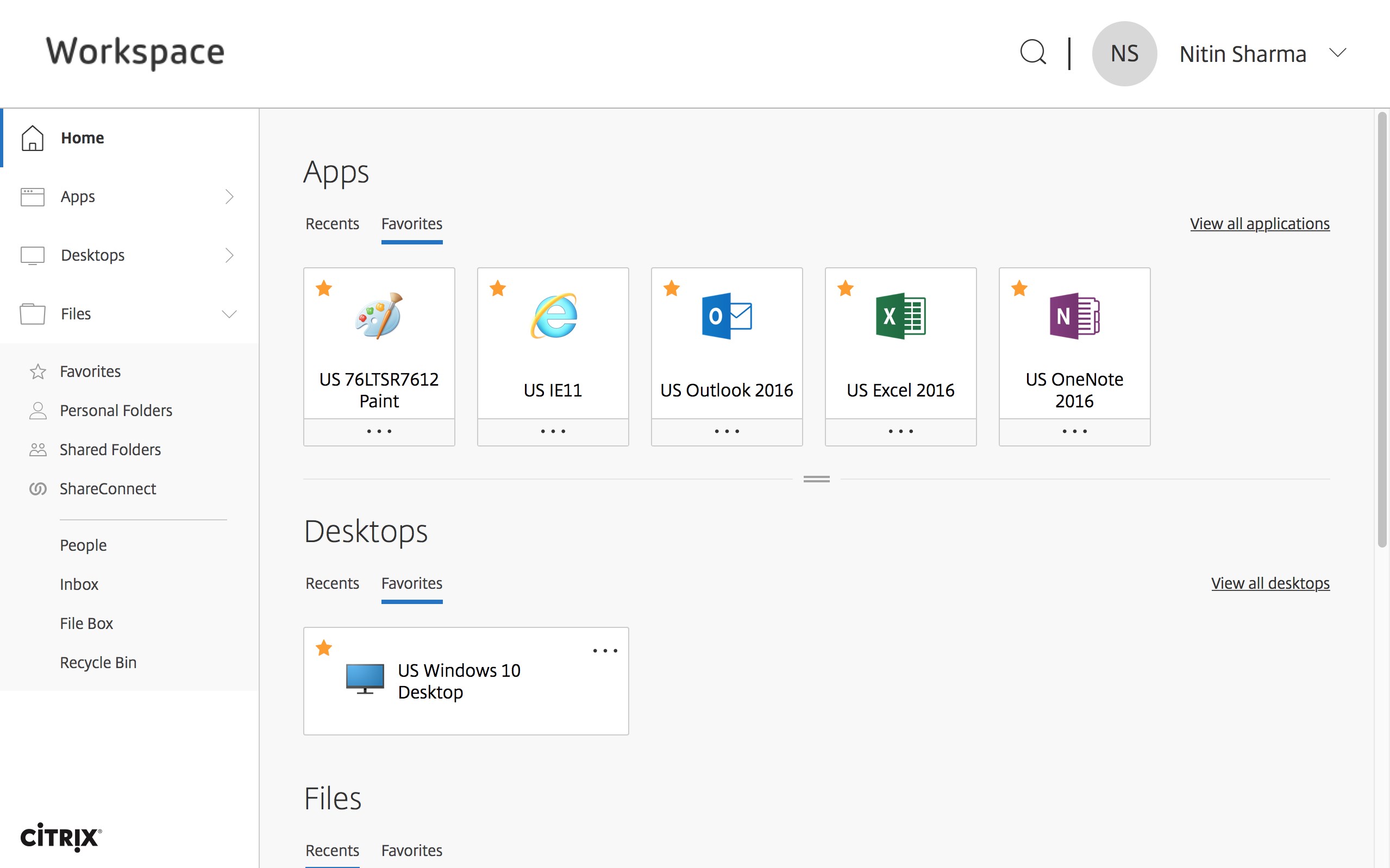Open the ellipsis menu under US Excel 2016
1390x868 pixels.
[901, 431]
